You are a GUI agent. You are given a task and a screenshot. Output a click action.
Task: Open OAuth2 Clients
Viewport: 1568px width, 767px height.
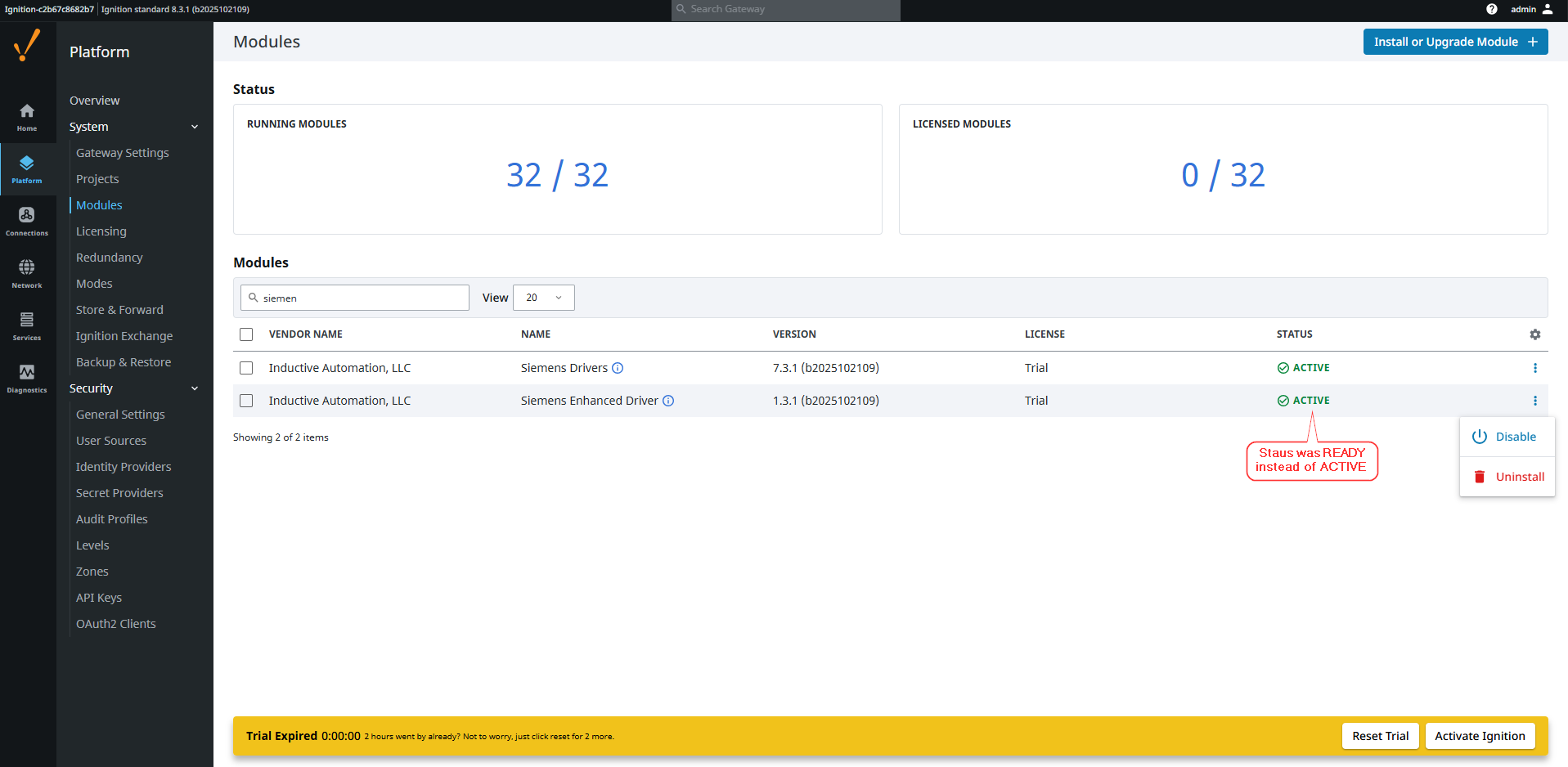[116, 624]
